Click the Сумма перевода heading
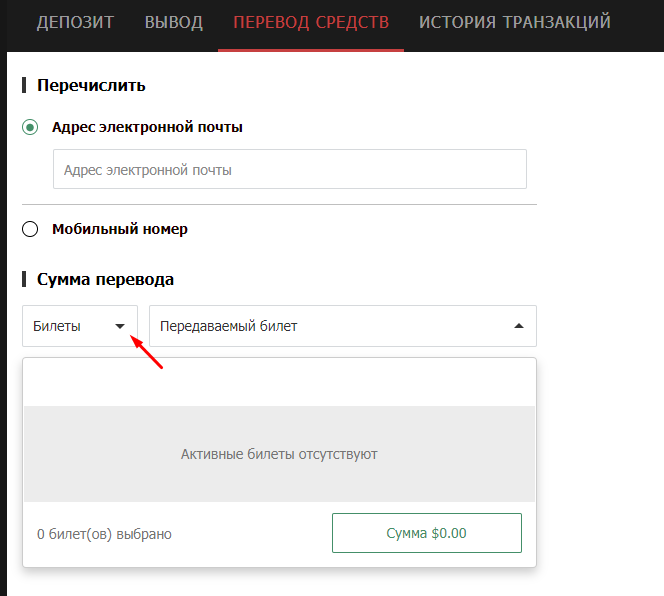This screenshot has height=596, width=664. [105, 280]
